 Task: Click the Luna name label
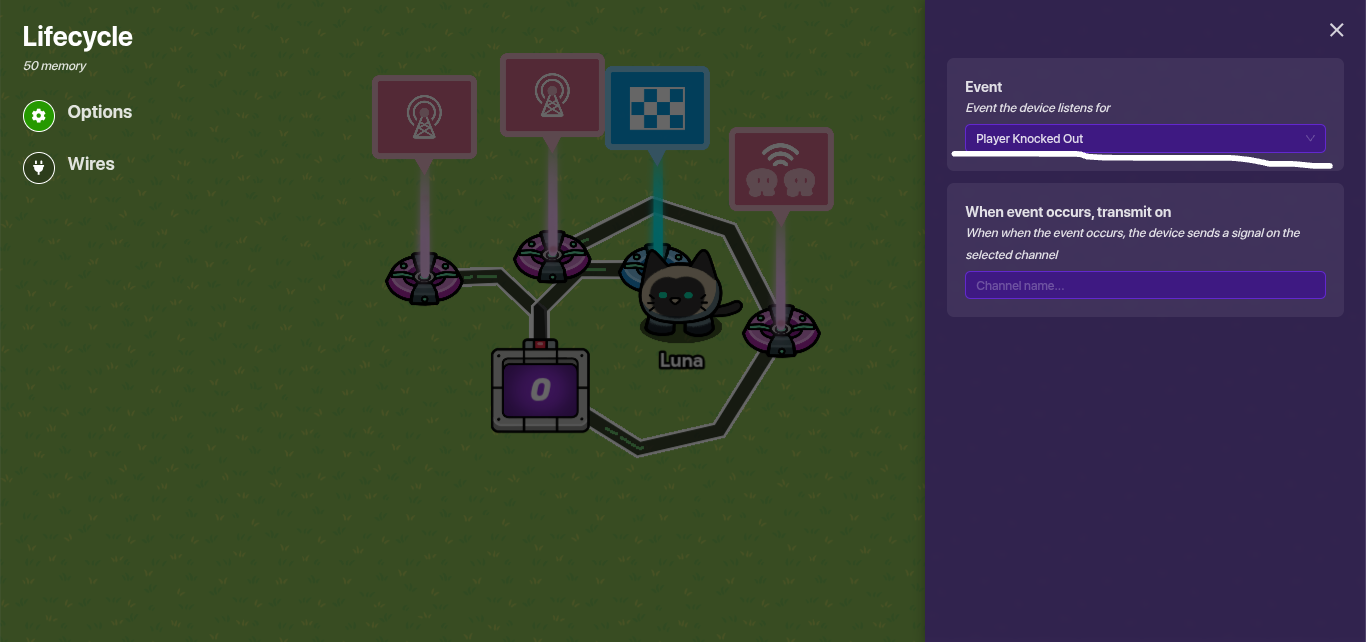[x=681, y=360]
